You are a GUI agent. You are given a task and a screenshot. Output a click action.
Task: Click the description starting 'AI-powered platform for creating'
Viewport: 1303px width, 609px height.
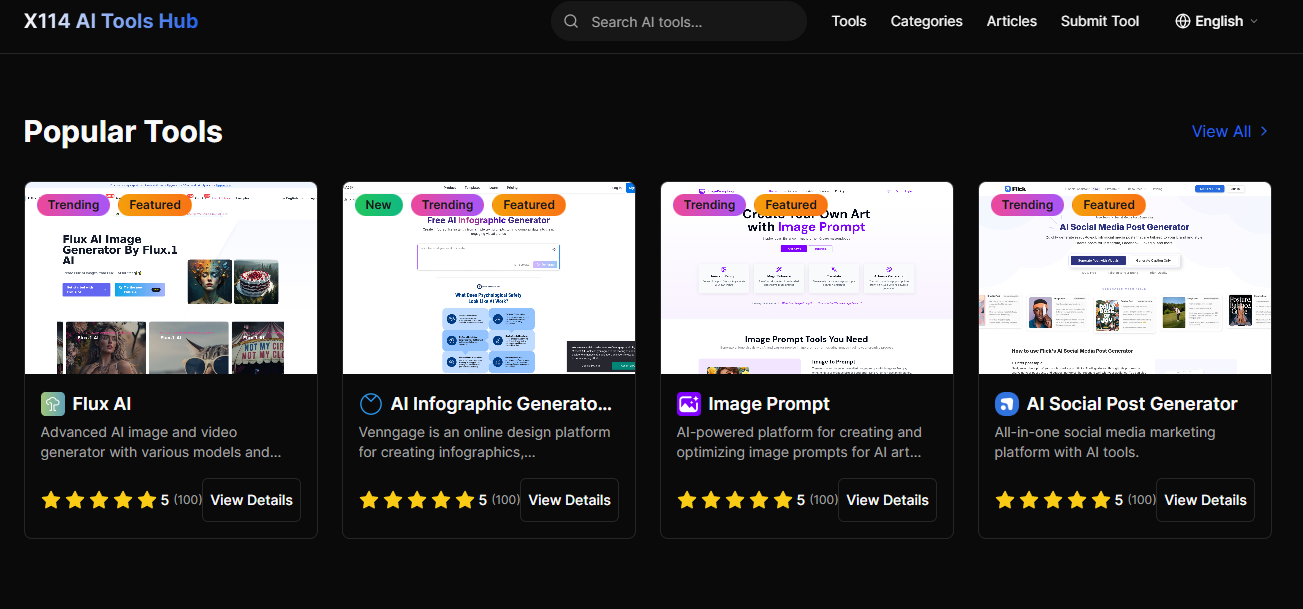point(800,442)
